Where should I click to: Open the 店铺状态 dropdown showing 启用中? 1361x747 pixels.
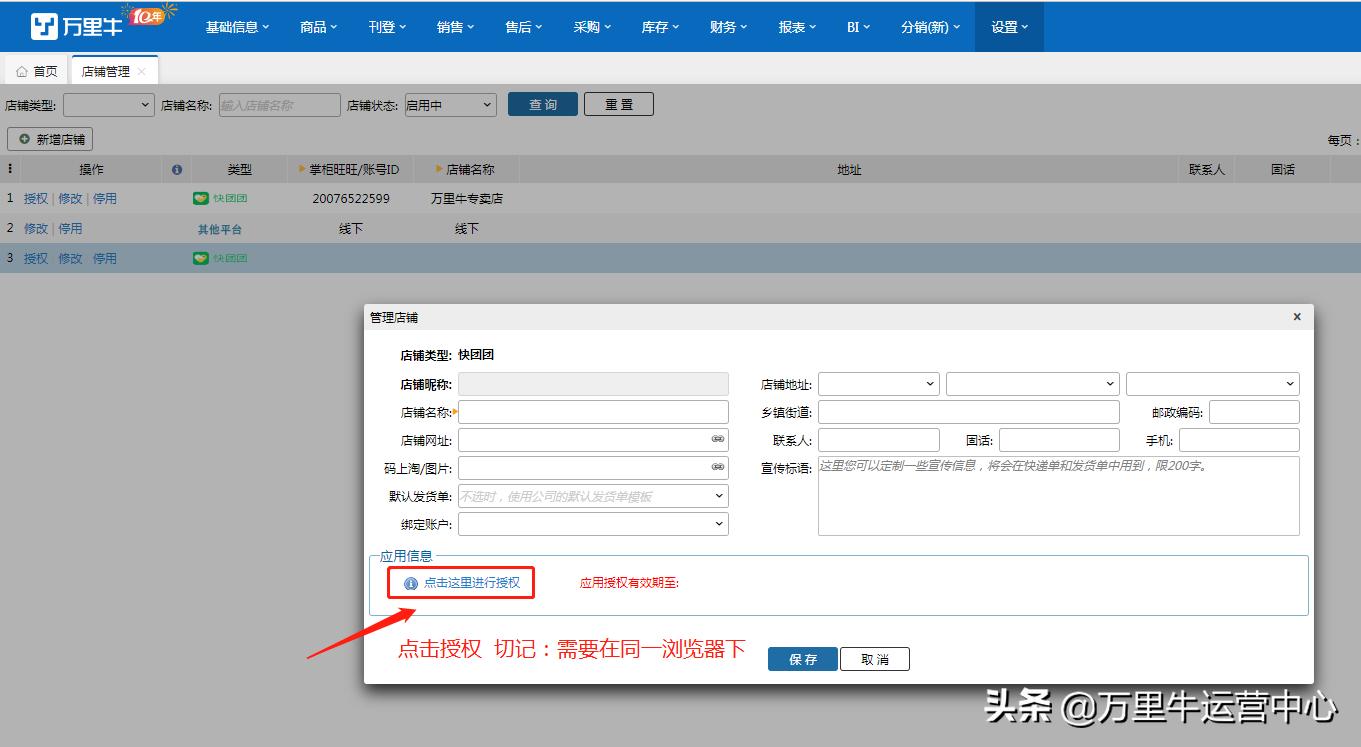click(450, 103)
